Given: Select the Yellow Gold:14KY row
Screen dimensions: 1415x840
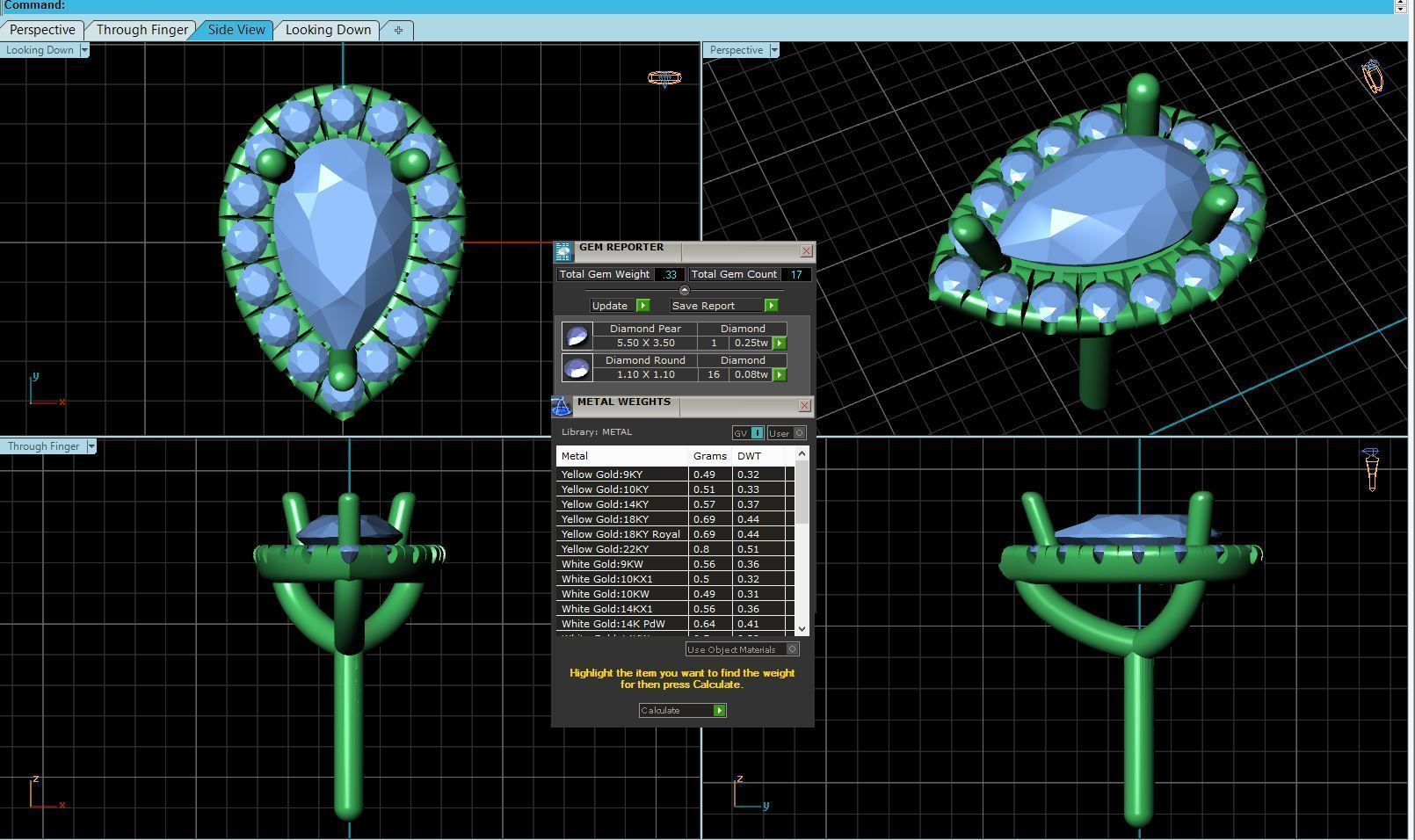Looking at the screenshot, I should pyautogui.click(x=675, y=504).
